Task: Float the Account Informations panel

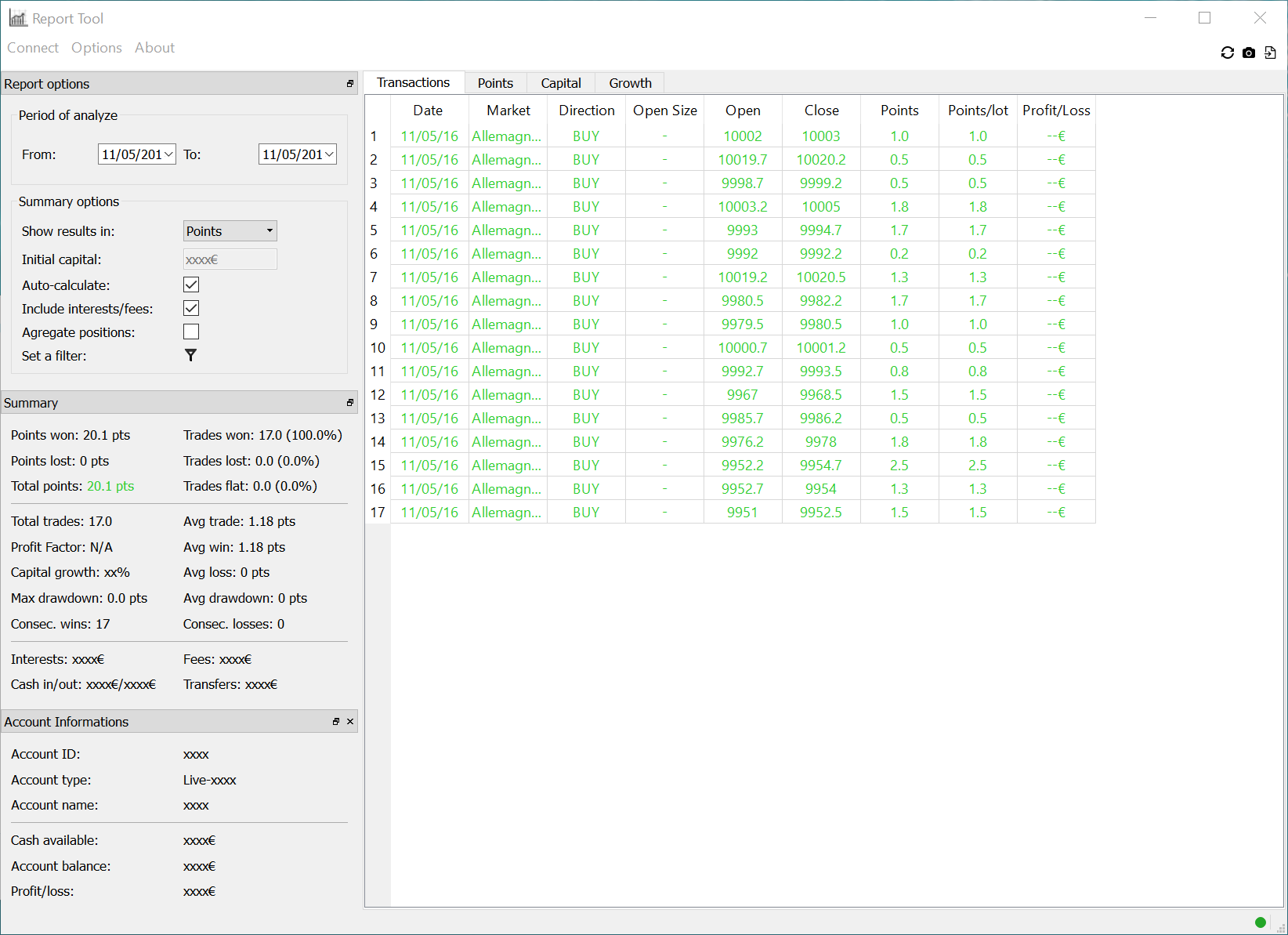Action: coord(336,722)
